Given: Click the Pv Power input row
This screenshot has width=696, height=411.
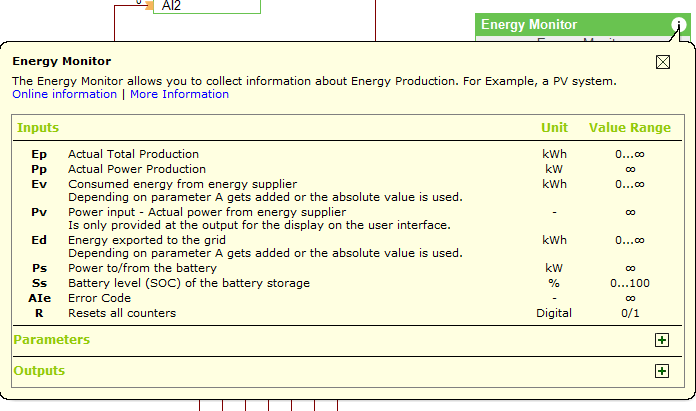Looking at the screenshot, I should point(206,212).
